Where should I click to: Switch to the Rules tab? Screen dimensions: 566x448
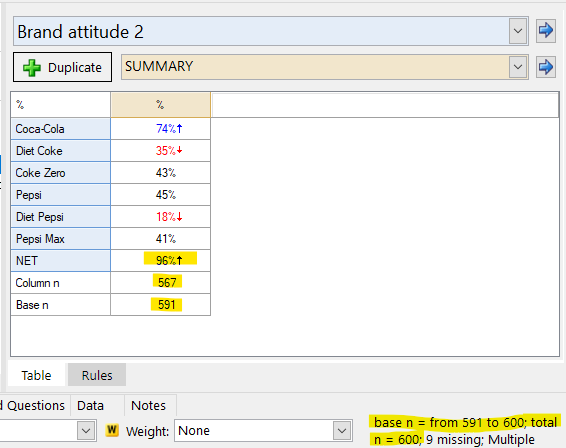pos(97,375)
